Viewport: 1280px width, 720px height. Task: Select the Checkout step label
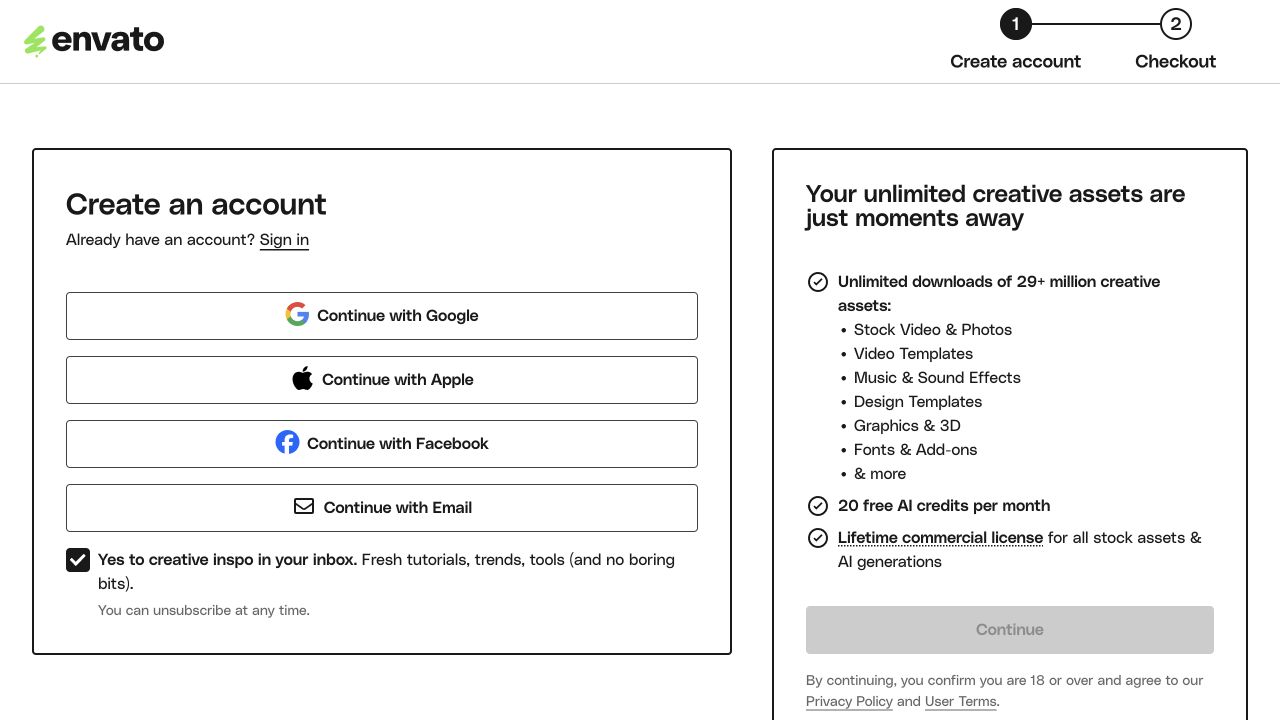1175,61
